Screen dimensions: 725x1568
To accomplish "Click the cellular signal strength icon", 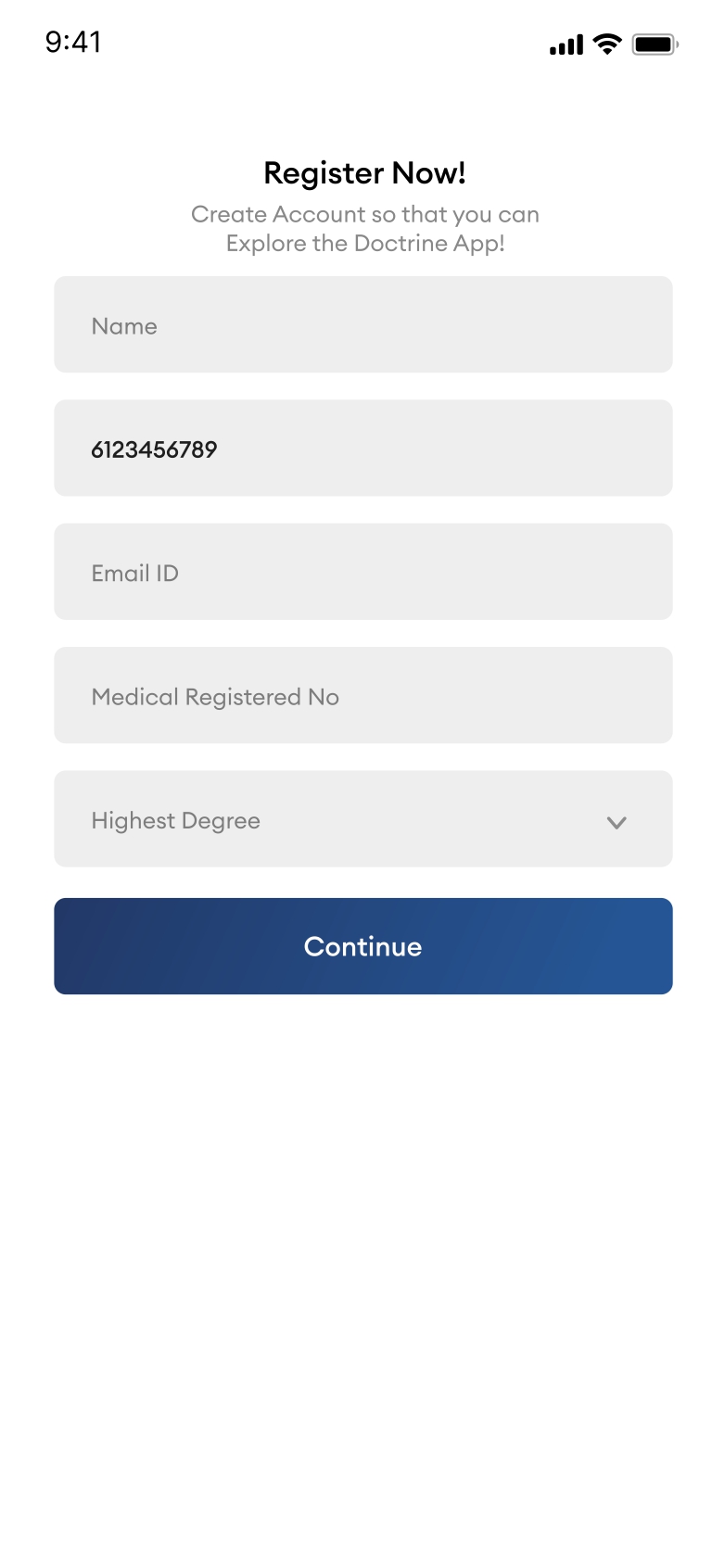I will [x=566, y=44].
